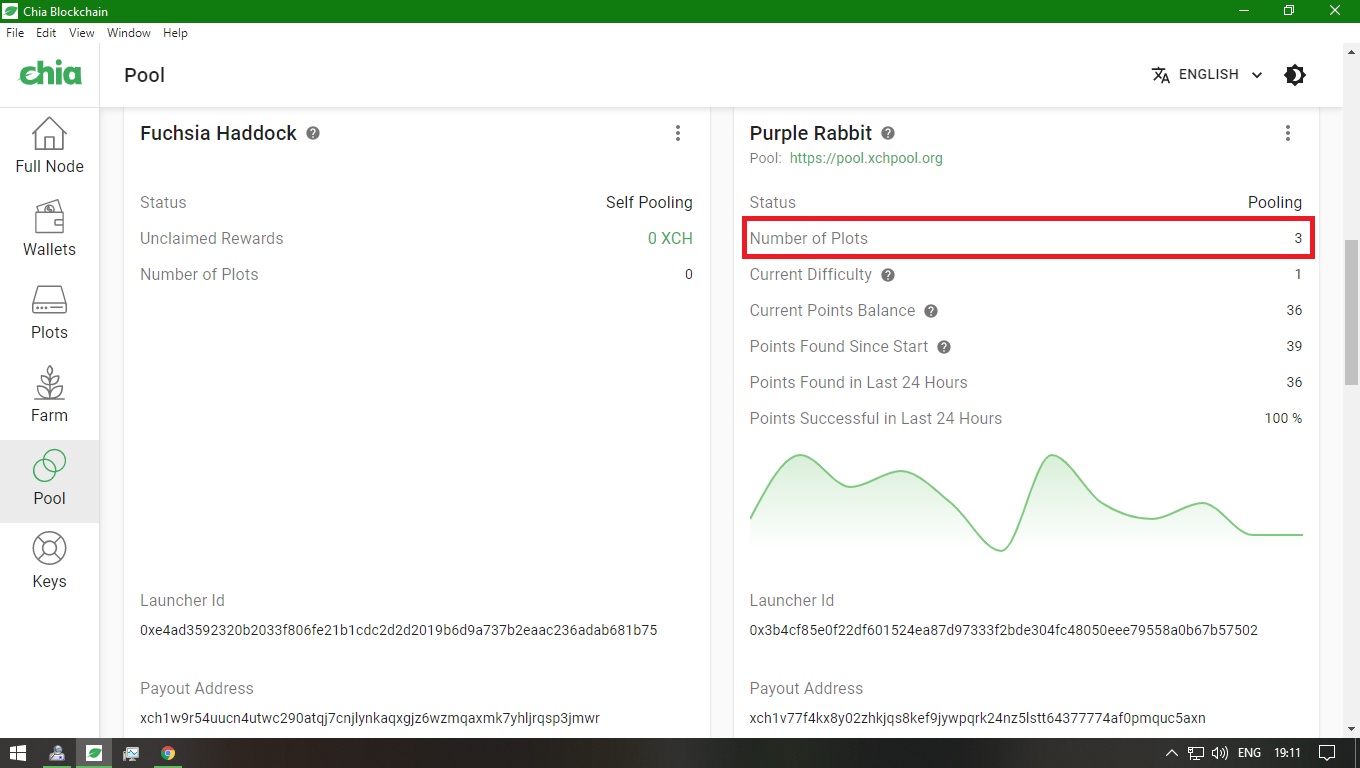Click the ENG input language indicator
Viewport: 1360px width, 768px height.
point(1250,753)
